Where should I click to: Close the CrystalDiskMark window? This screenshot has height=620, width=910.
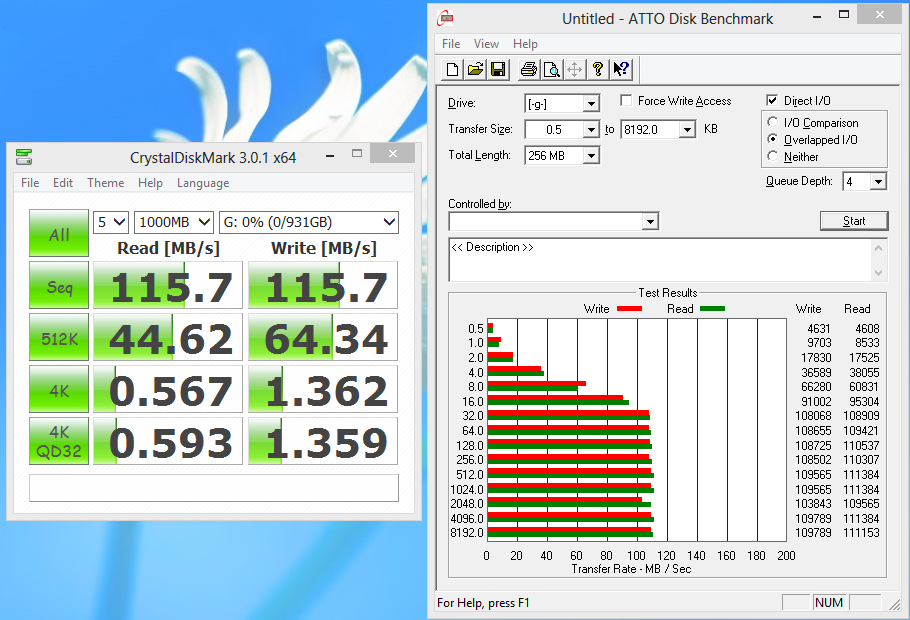pyautogui.click(x=393, y=153)
